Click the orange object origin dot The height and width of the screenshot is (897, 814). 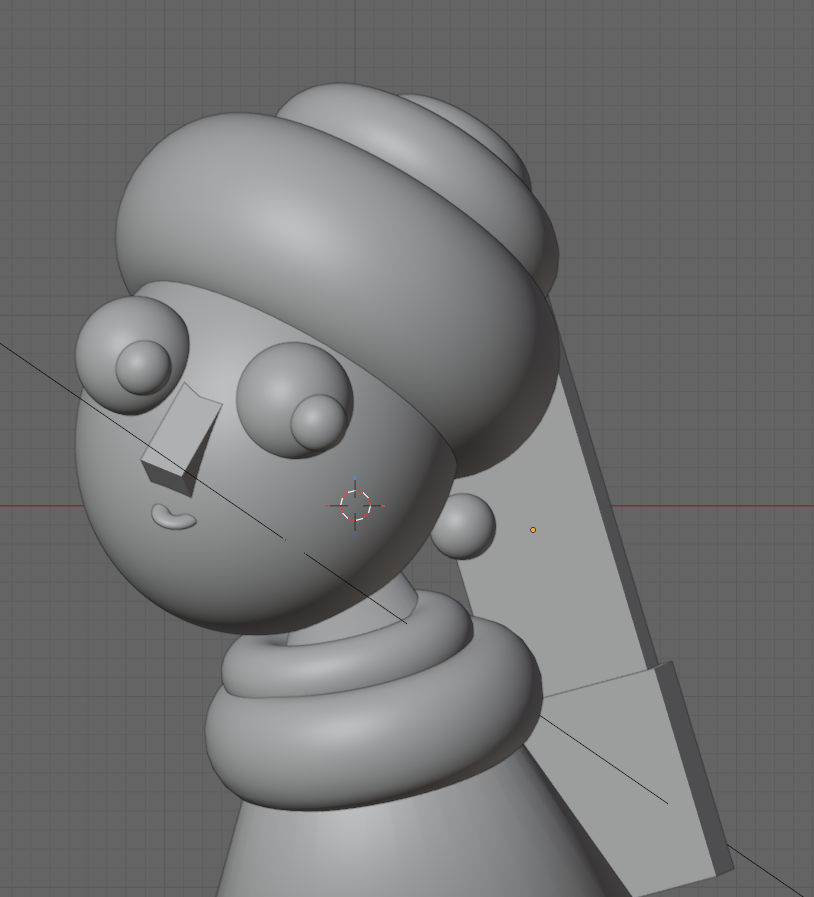pyautogui.click(x=533, y=530)
